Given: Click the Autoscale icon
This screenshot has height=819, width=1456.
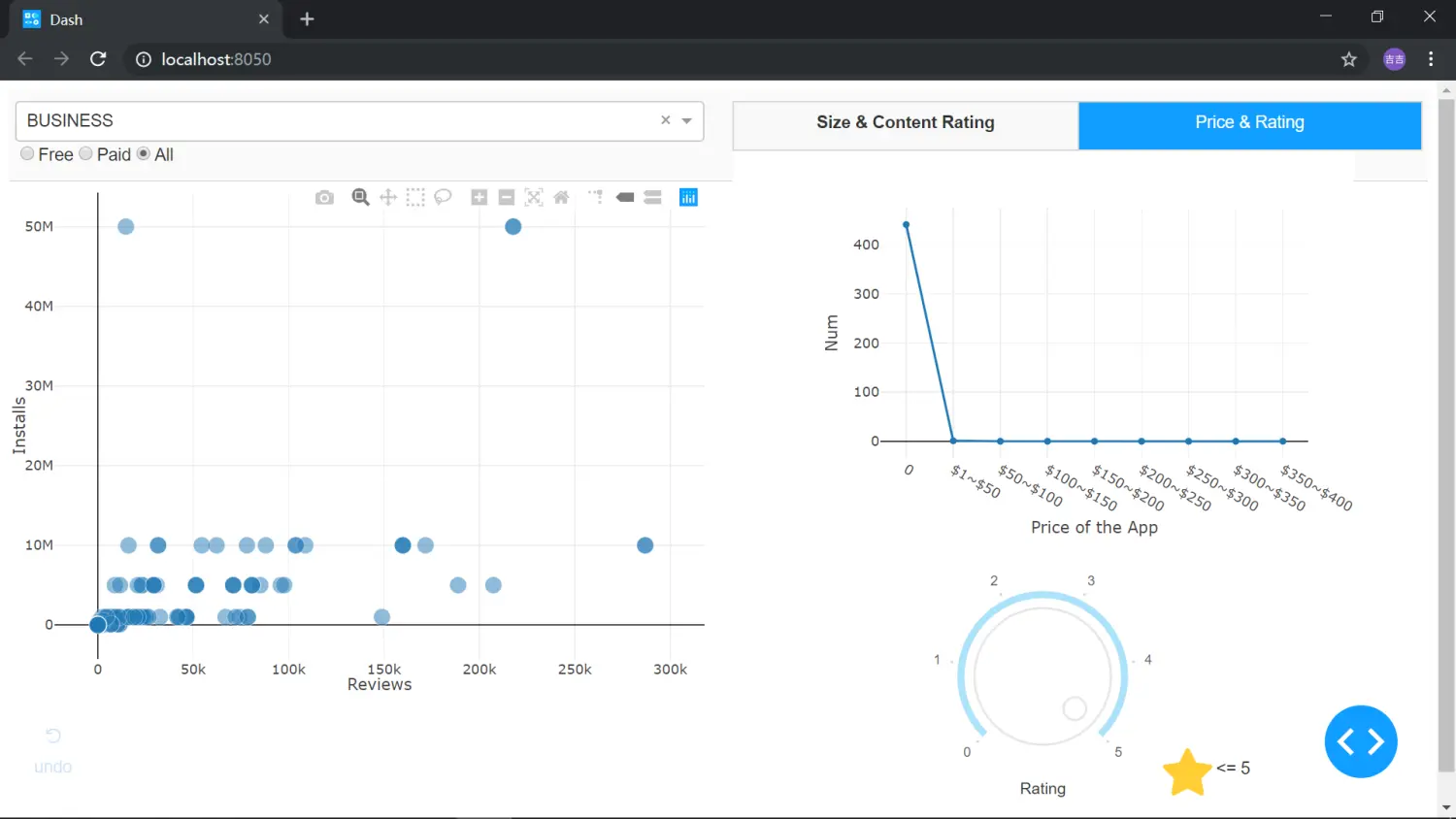Looking at the screenshot, I should (534, 197).
